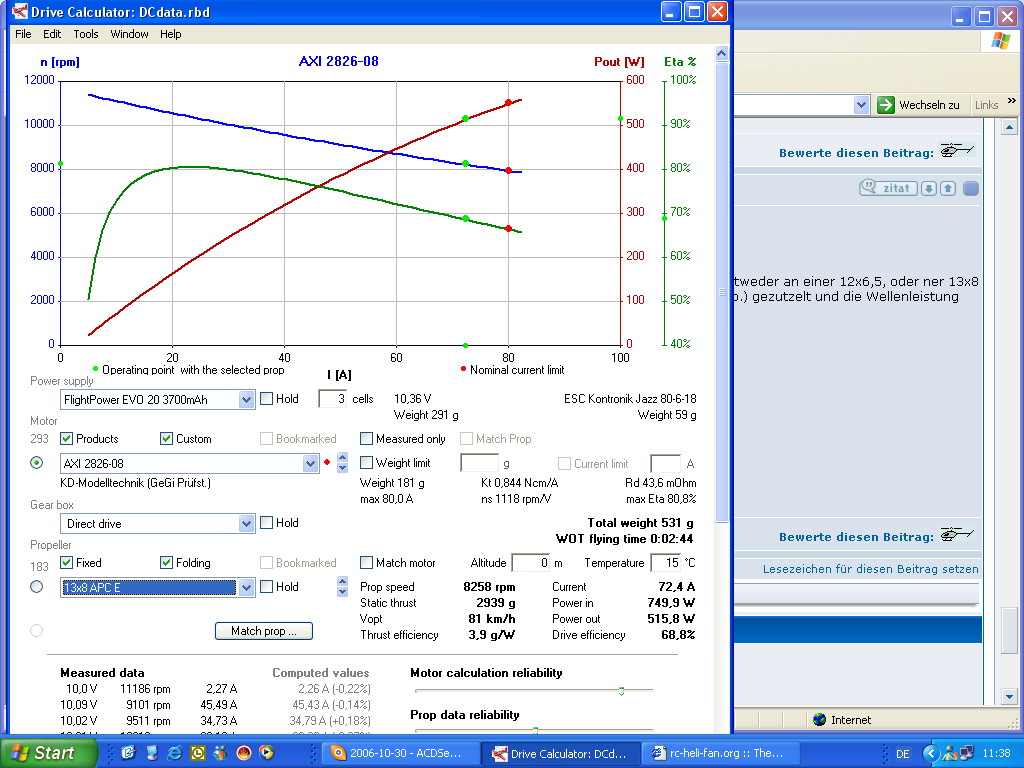Screen dimensions: 1024x768
Task: Click the Internet globe icon in browser status bar
Action: point(820,720)
